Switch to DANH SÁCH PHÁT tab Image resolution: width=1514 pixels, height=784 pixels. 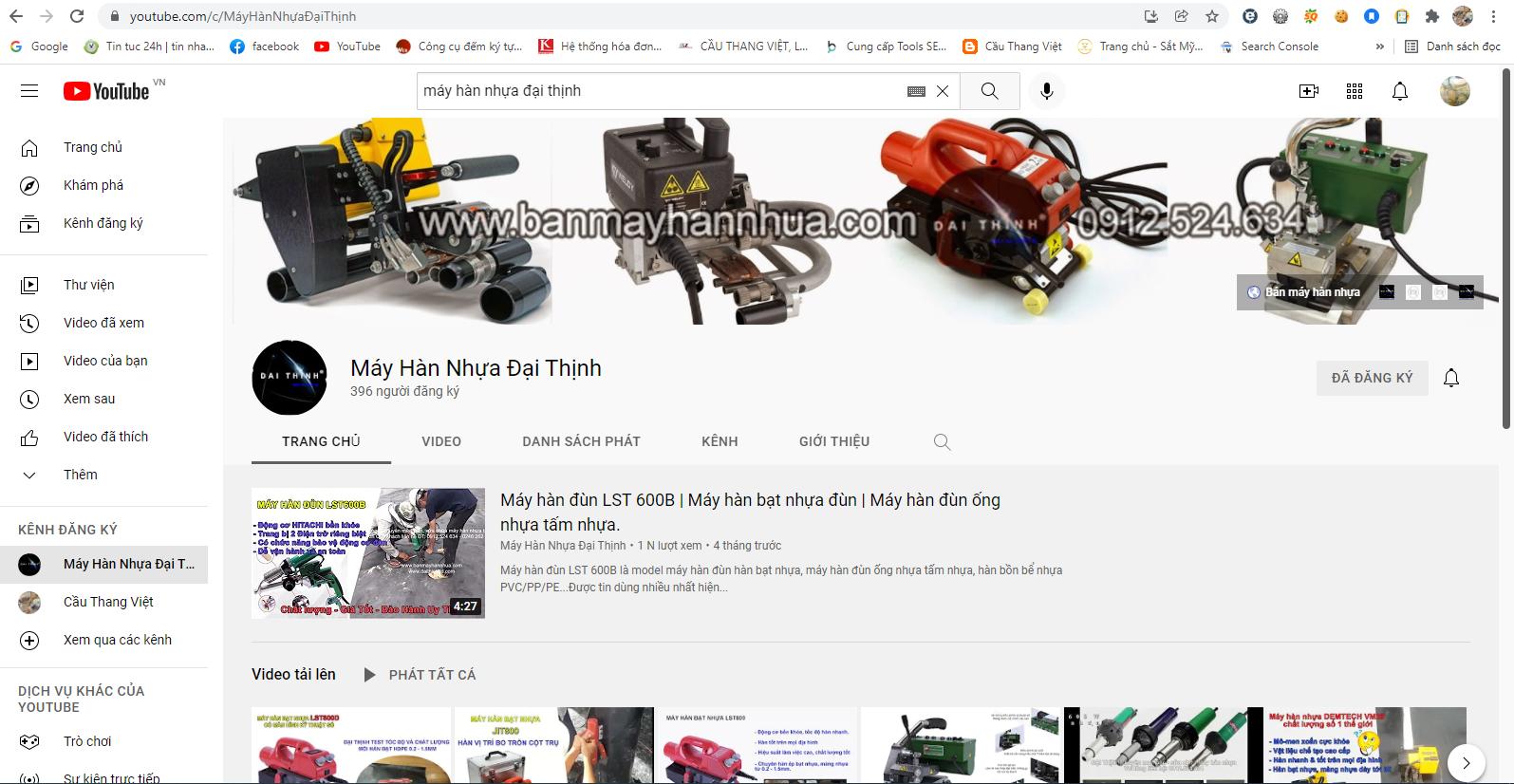coord(581,441)
